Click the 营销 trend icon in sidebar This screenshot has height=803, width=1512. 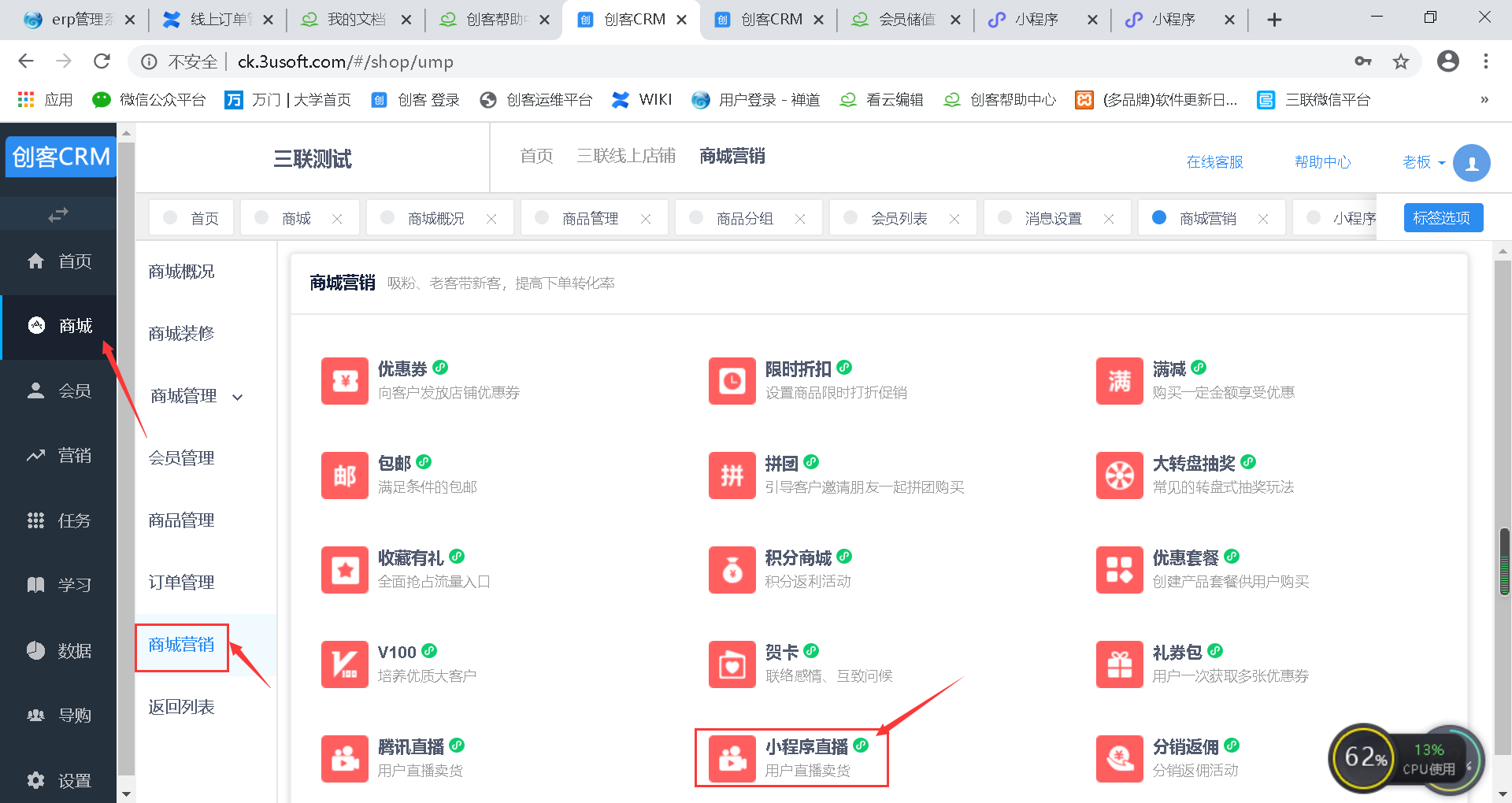pos(35,455)
